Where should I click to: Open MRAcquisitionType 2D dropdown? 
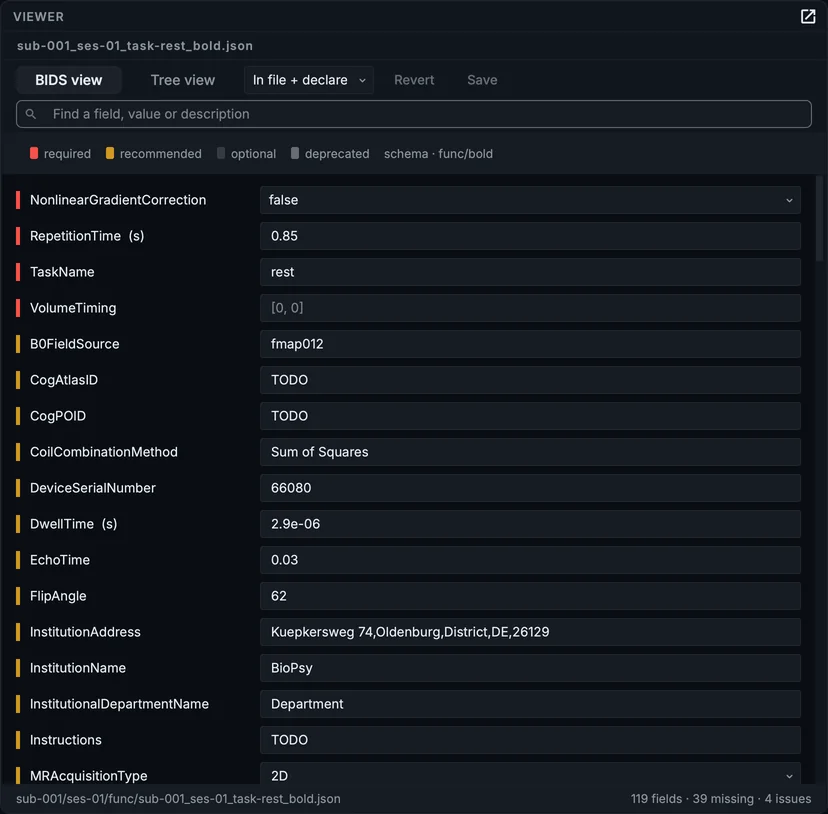[x=530, y=773]
